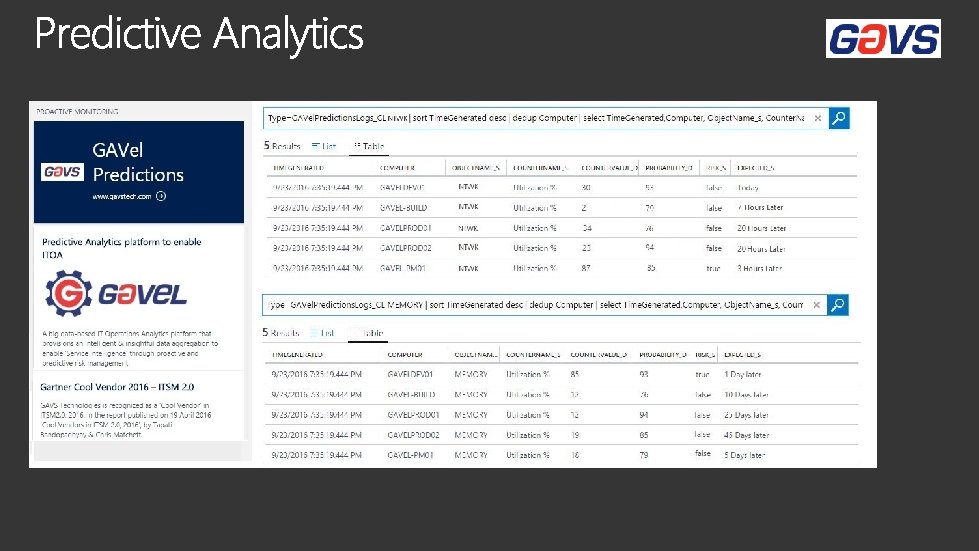
Task: Clear the NTWK query with X icon
Action: (x=817, y=118)
